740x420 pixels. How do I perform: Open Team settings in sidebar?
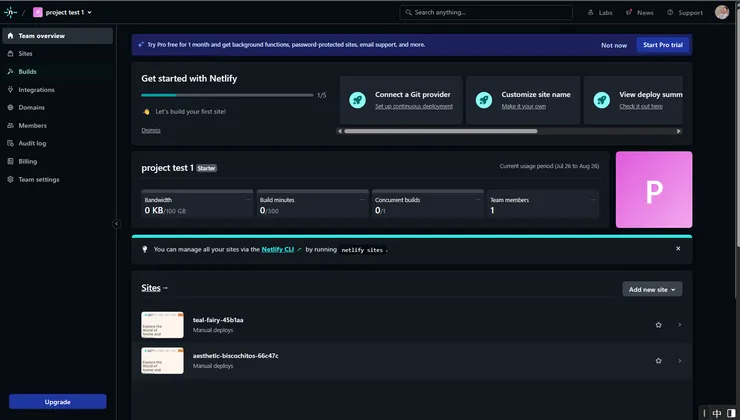click(58, 179)
